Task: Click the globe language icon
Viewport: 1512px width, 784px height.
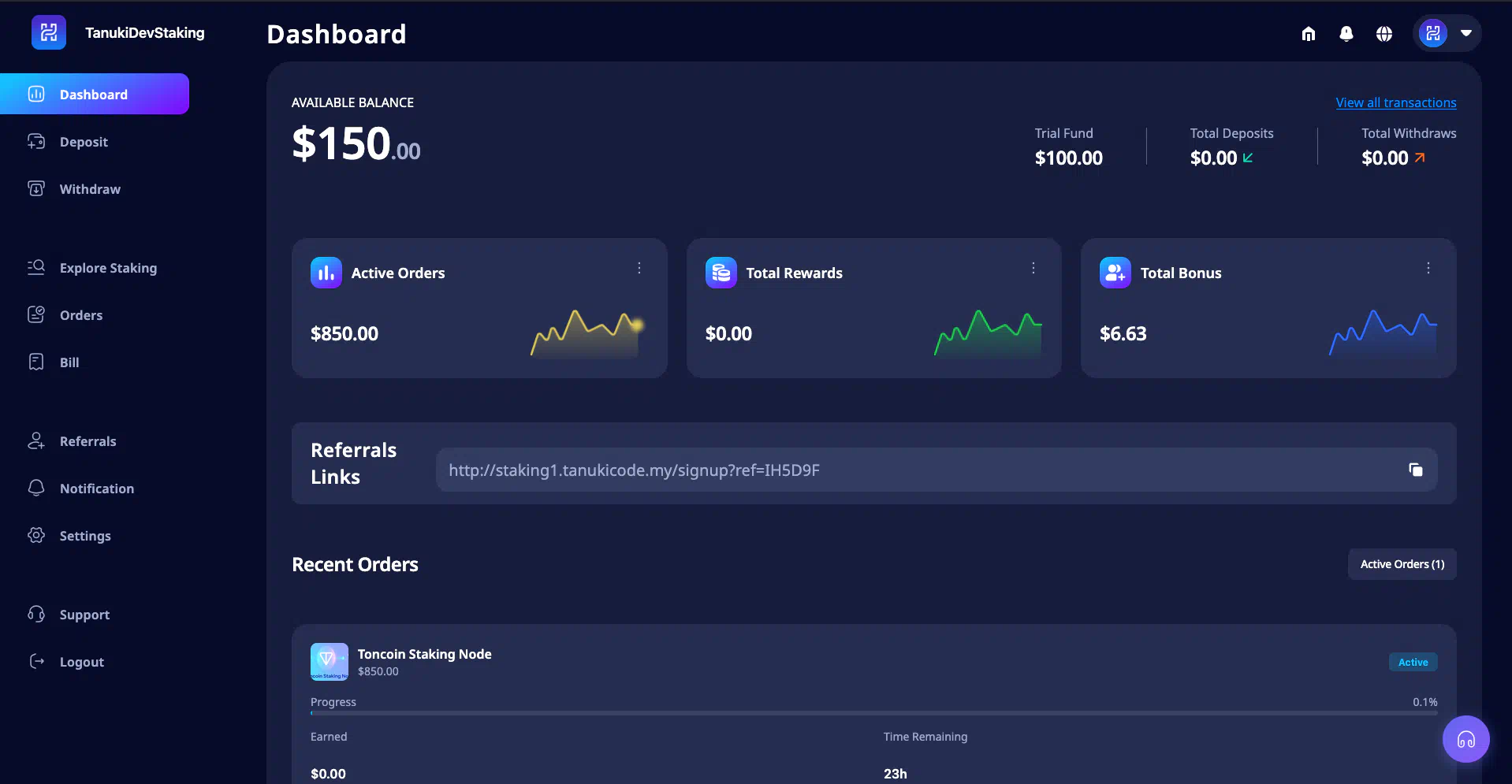Action: tap(1384, 34)
